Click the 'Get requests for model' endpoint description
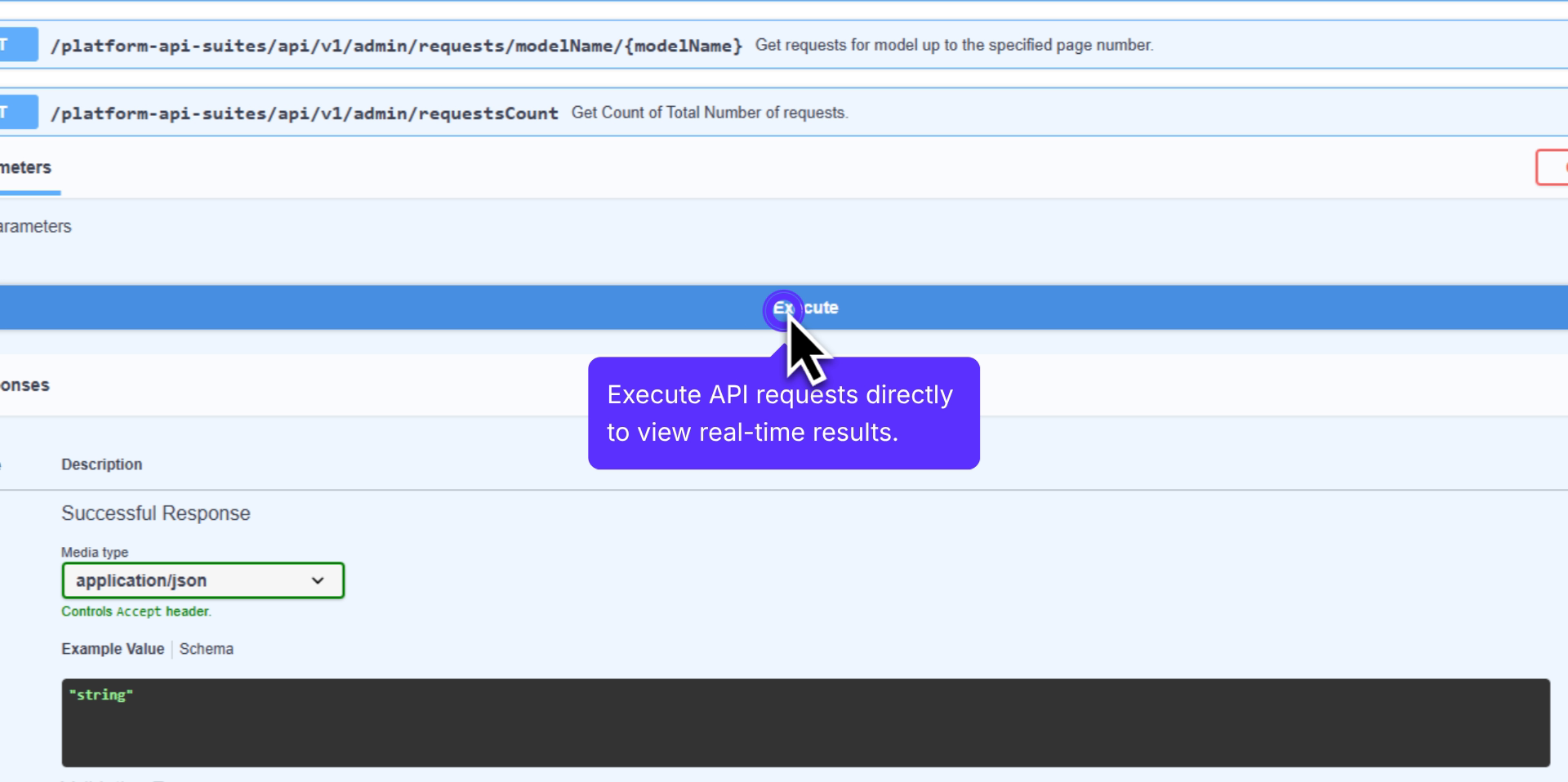This screenshot has width=1568, height=782. pyautogui.click(x=954, y=46)
